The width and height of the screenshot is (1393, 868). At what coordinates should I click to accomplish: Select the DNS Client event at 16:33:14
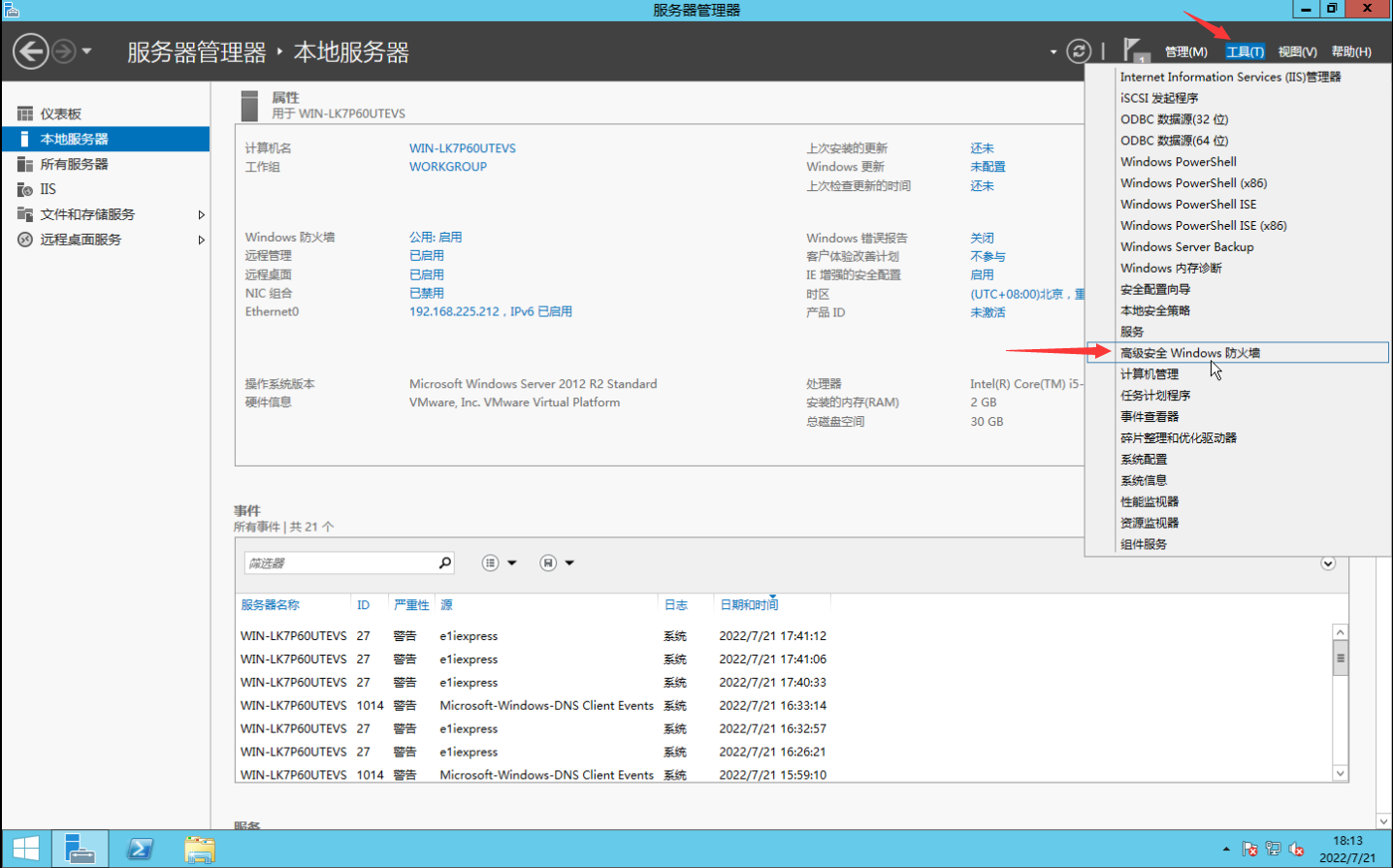coord(784,706)
